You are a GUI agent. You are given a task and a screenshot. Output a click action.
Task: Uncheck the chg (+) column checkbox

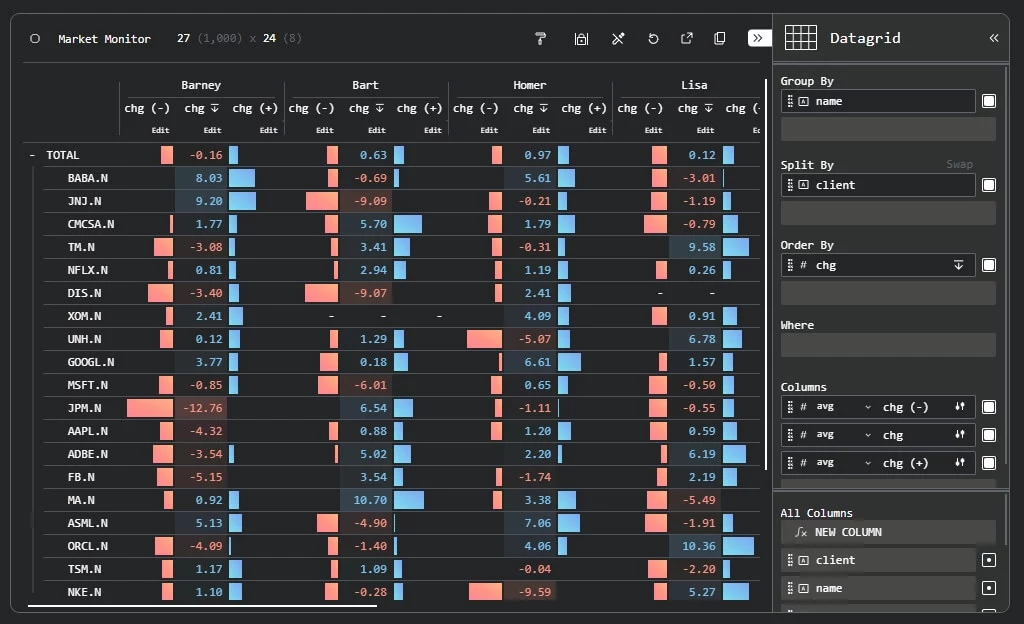989,463
